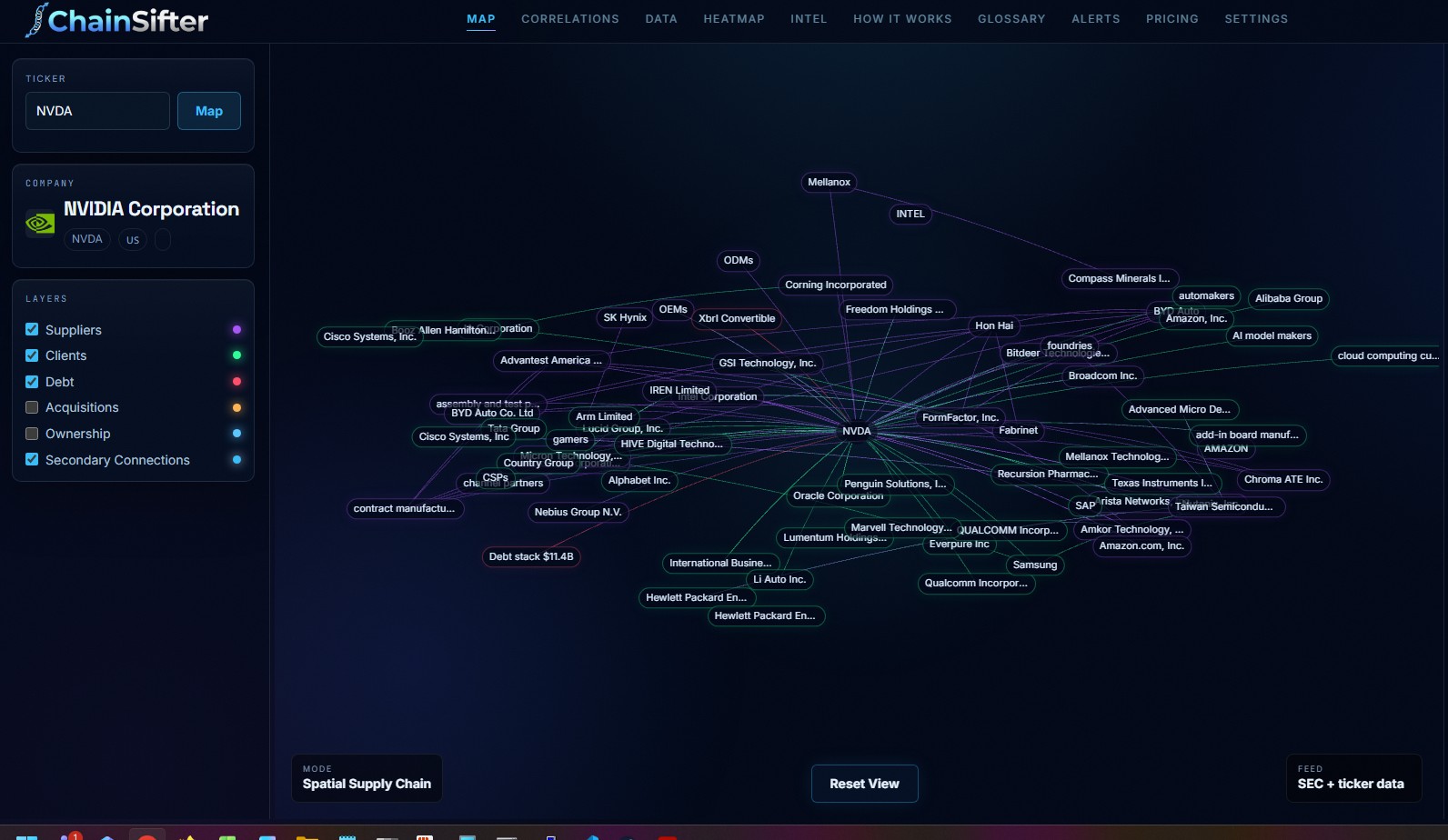Select the Compass Minerals node
This screenshot has height=840, width=1448.
(1120, 278)
